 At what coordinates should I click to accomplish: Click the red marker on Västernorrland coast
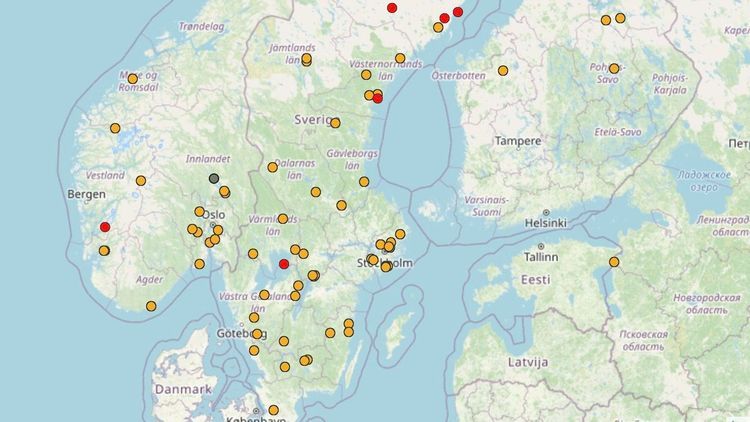coord(378,99)
